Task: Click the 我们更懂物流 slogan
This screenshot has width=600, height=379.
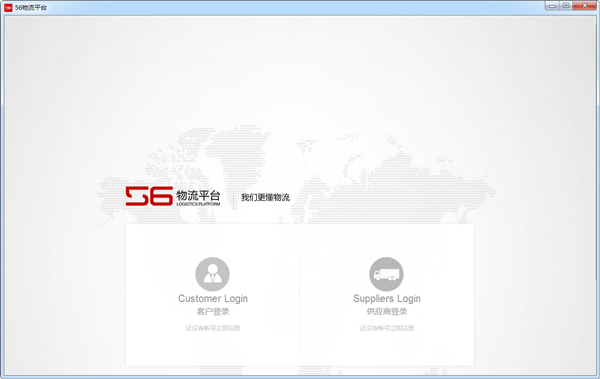Action: 265,198
